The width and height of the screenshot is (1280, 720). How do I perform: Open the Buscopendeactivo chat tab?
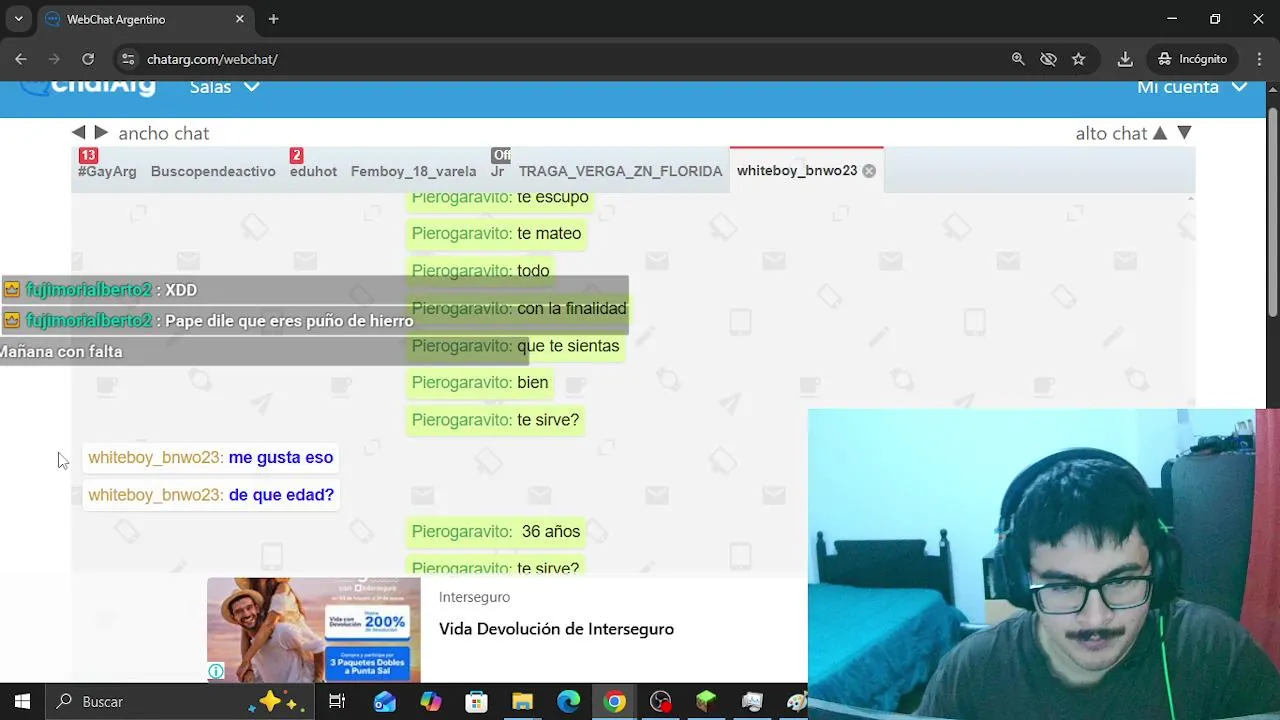point(213,171)
